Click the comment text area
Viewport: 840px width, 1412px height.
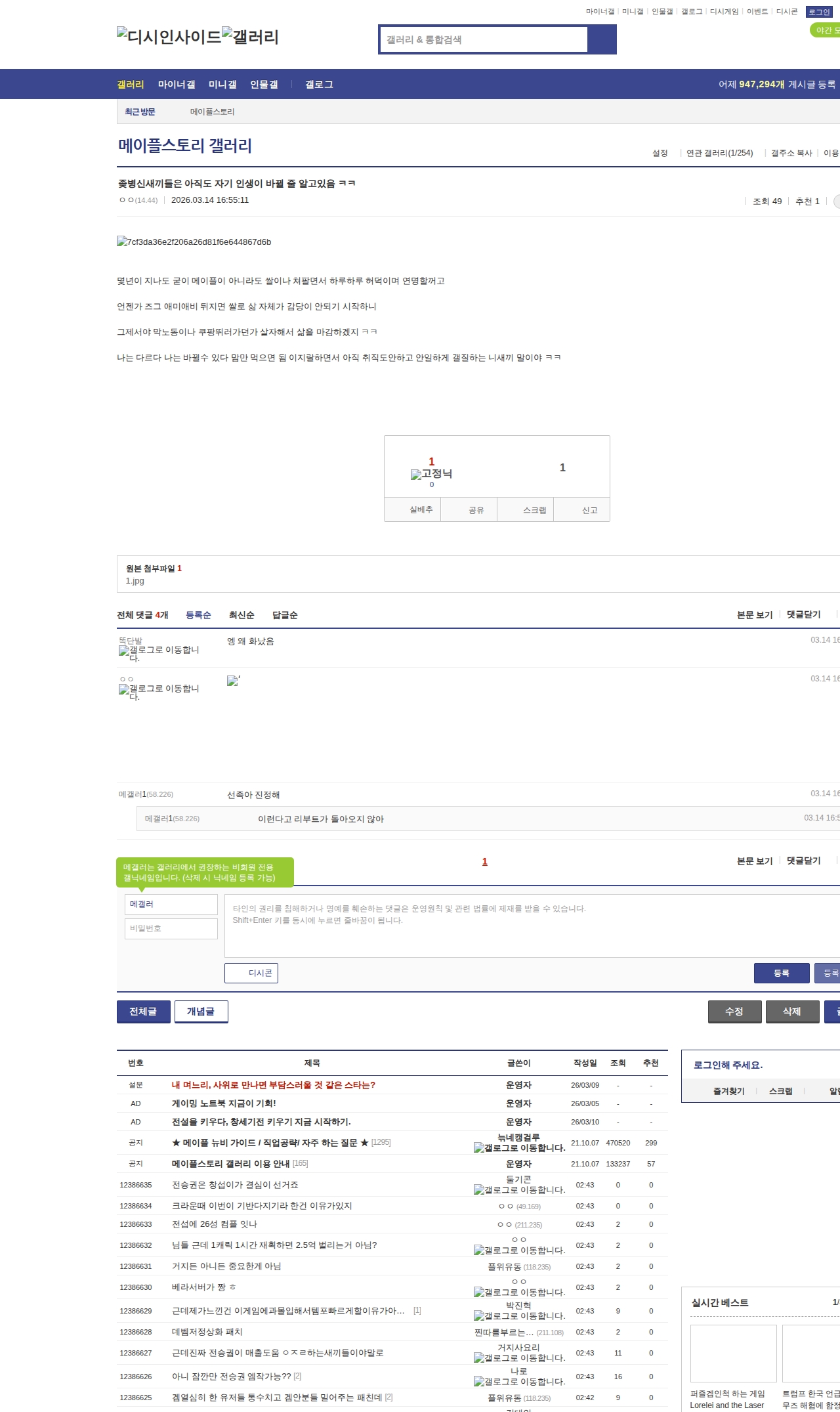[x=532, y=926]
